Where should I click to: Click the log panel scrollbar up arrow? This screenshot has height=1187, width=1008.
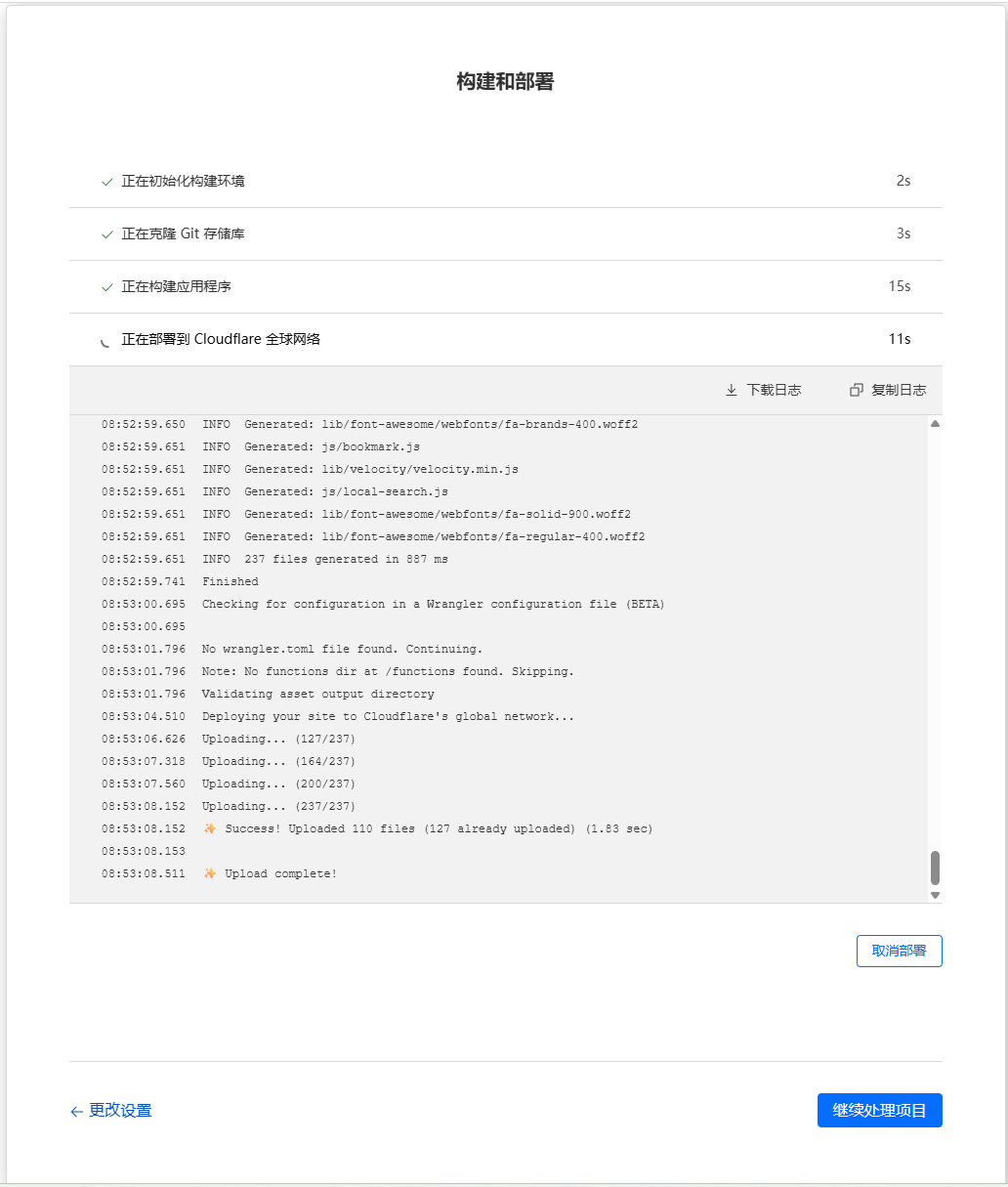(935, 422)
